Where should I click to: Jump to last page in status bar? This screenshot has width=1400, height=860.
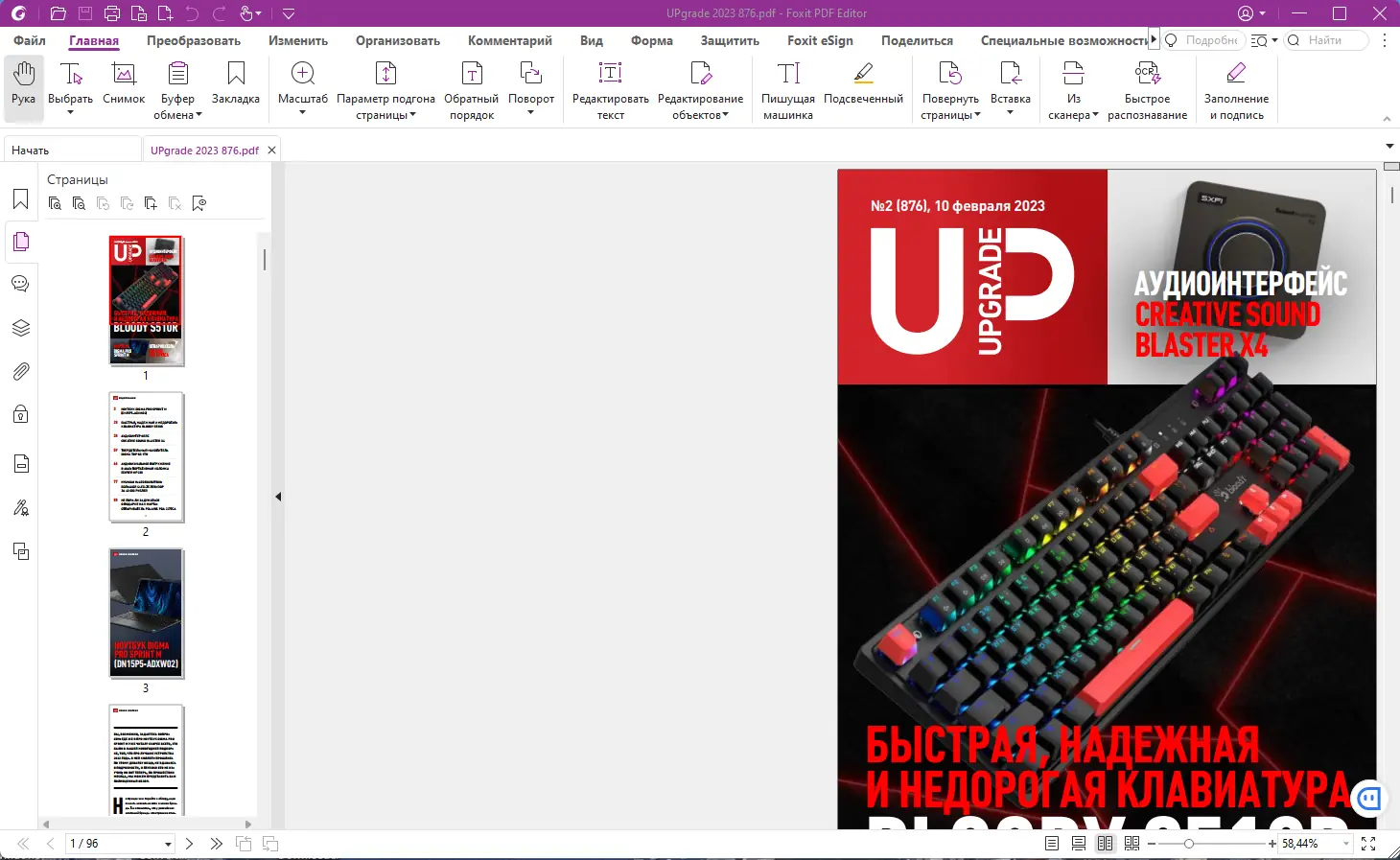[x=216, y=844]
